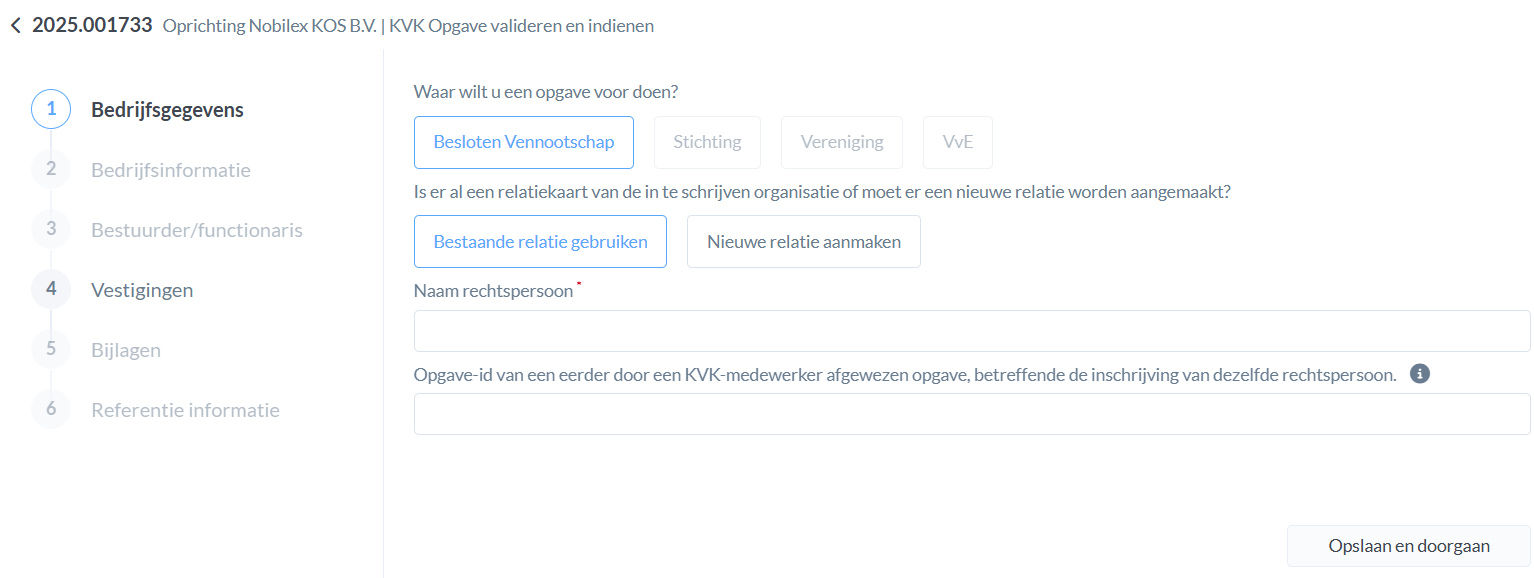Screen dimensions: 1534x578
Task: Click step 4 circle icon
Action: [51, 290]
